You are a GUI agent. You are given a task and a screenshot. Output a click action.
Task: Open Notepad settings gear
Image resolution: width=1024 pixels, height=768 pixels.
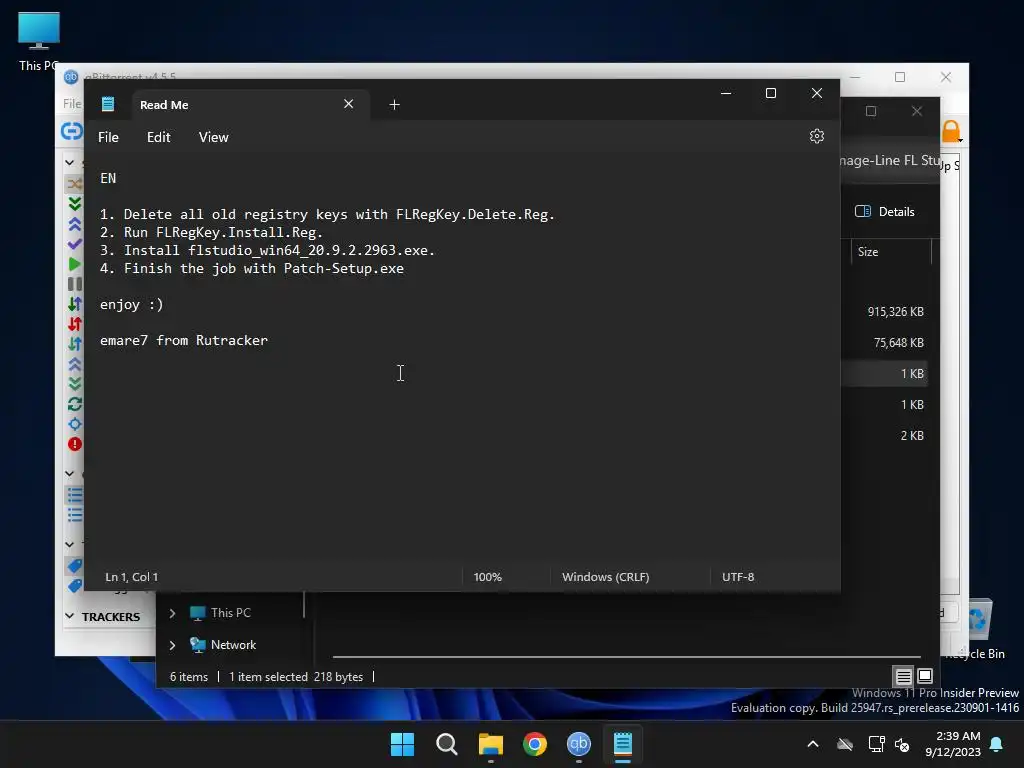pos(816,136)
